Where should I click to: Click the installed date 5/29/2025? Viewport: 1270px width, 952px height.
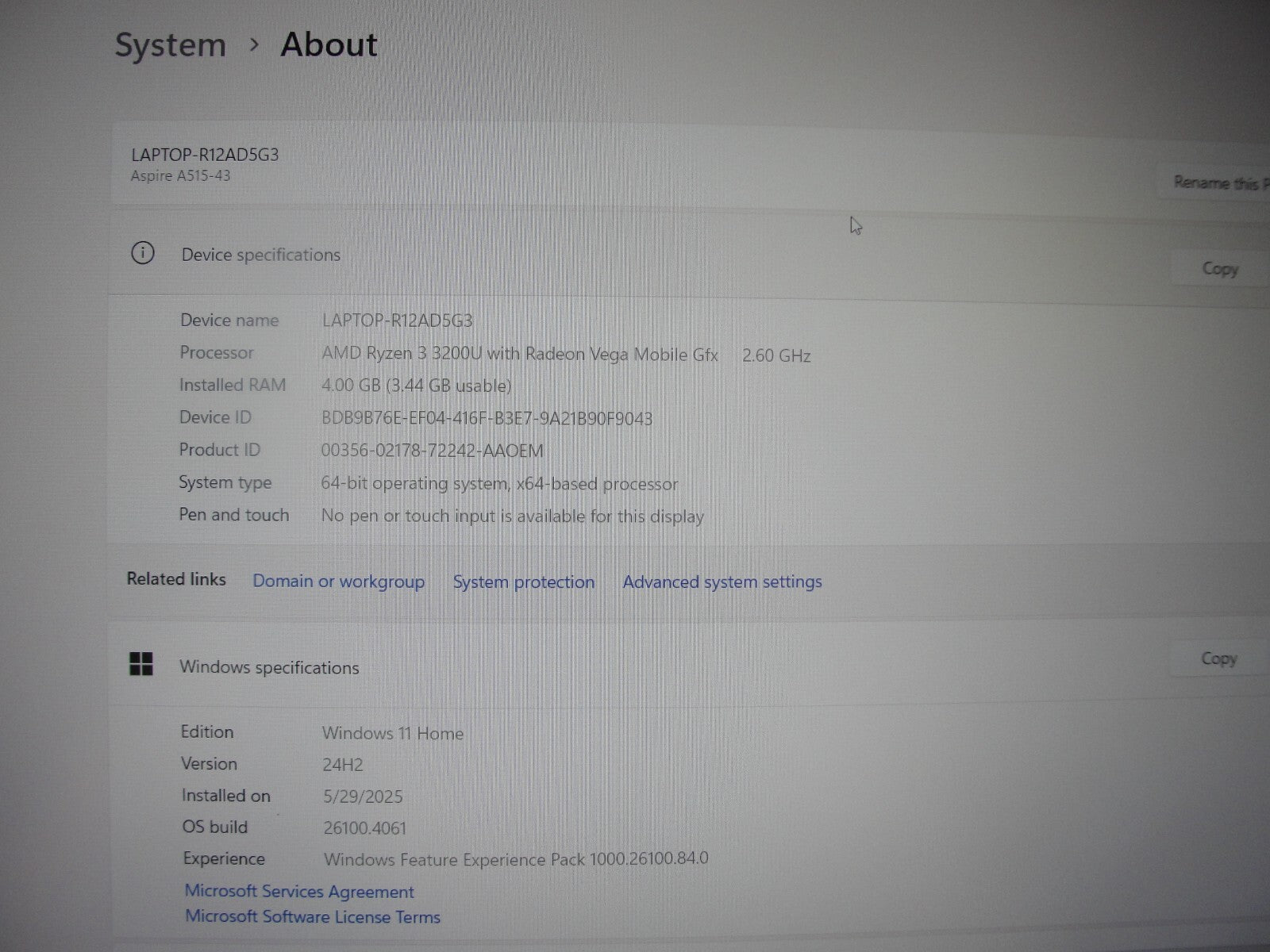point(363,797)
